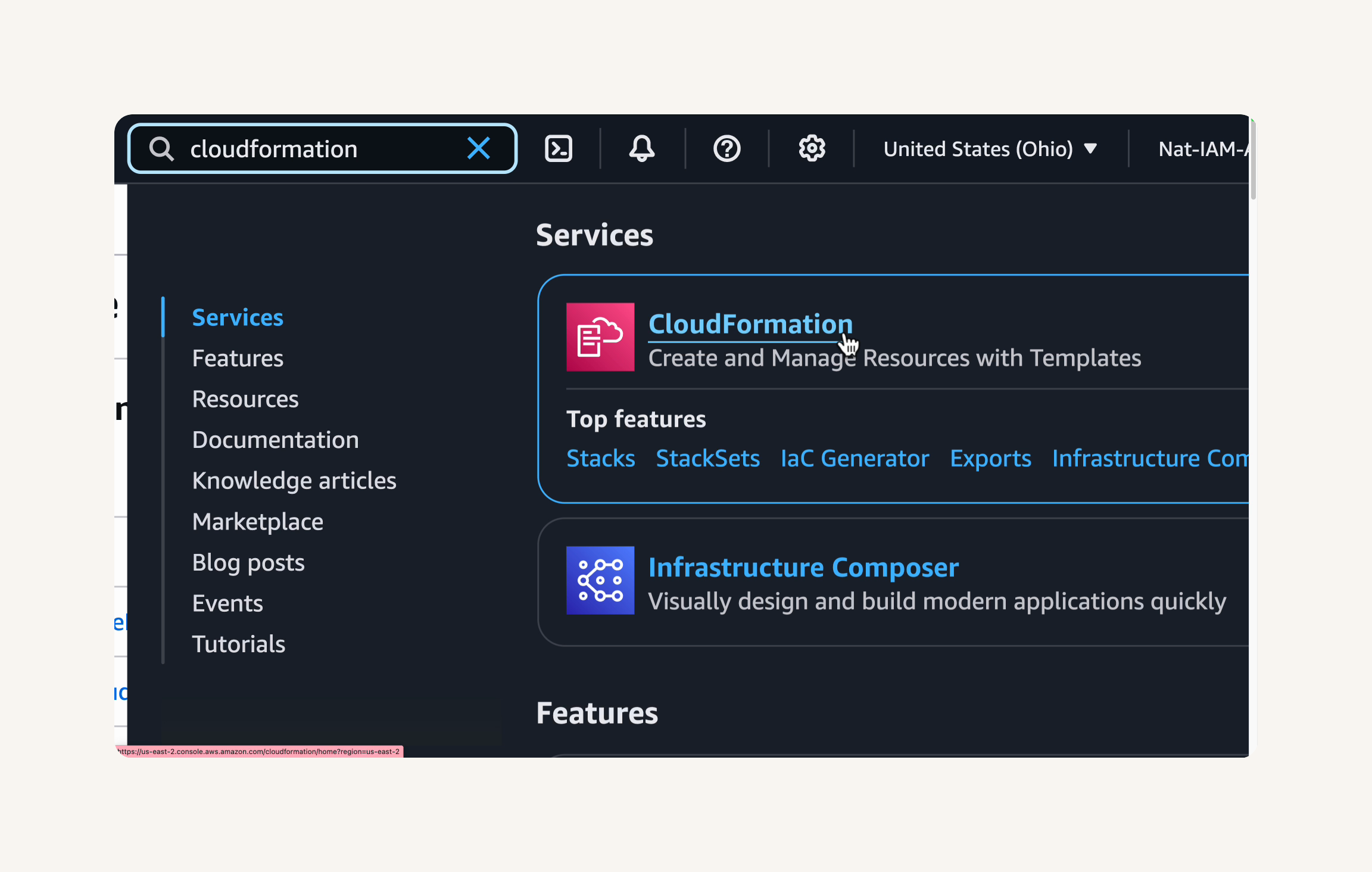Click 'Create and Manage Resources with Templates' text

click(894, 358)
